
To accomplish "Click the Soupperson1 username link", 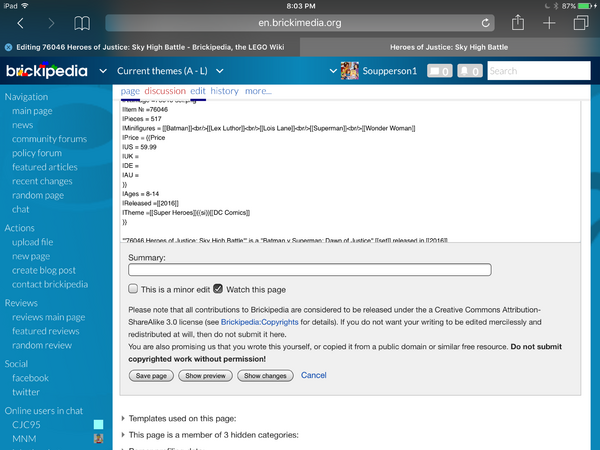I will (390, 71).
